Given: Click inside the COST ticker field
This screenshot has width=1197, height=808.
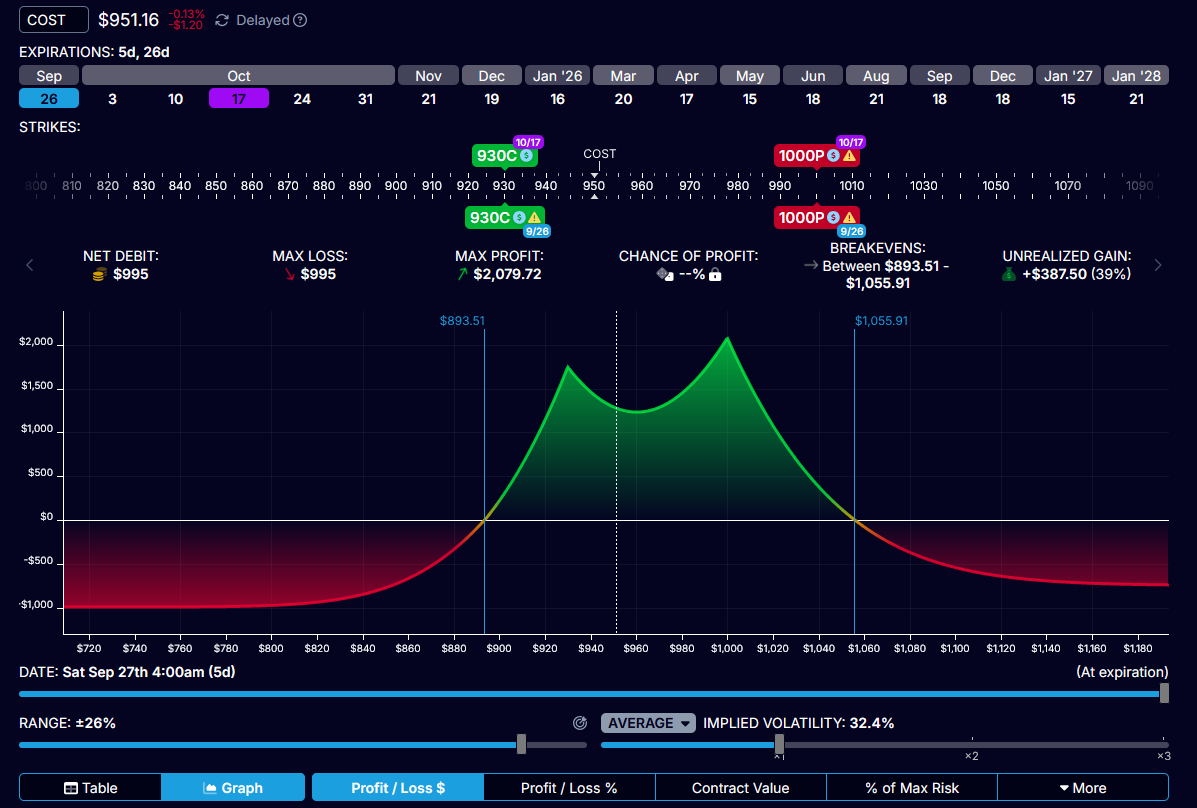Looking at the screenshot, I should point(53,19).
